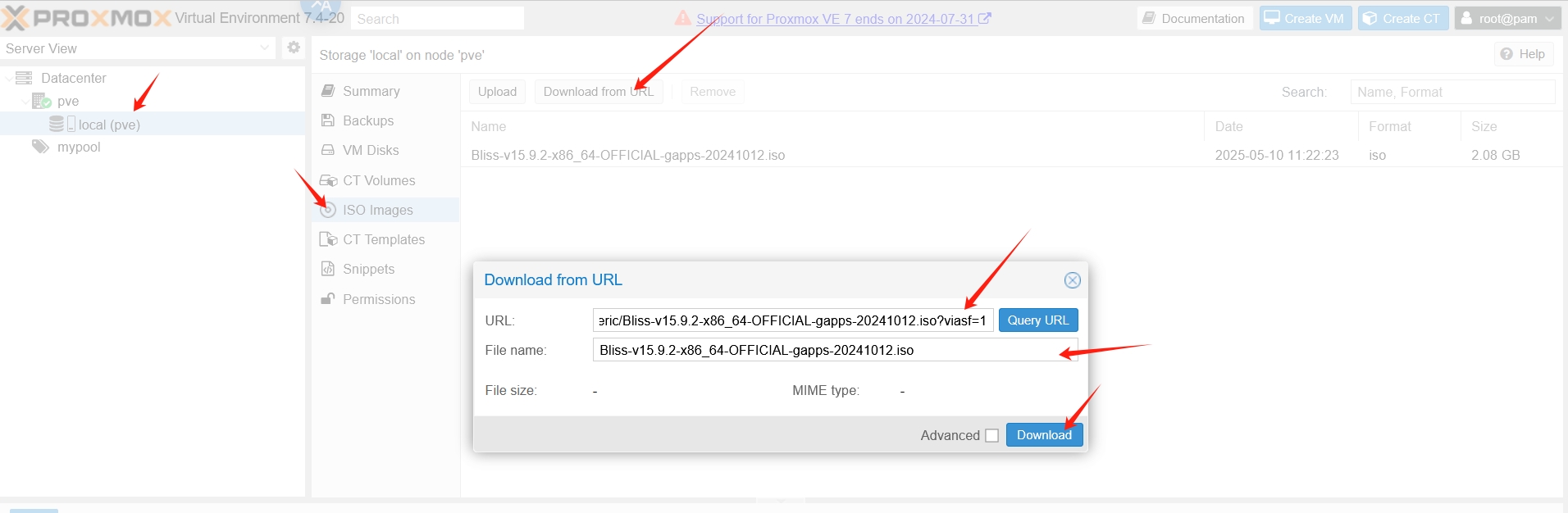Click the Backups floppy disk icon

click(x=328, y=120)
